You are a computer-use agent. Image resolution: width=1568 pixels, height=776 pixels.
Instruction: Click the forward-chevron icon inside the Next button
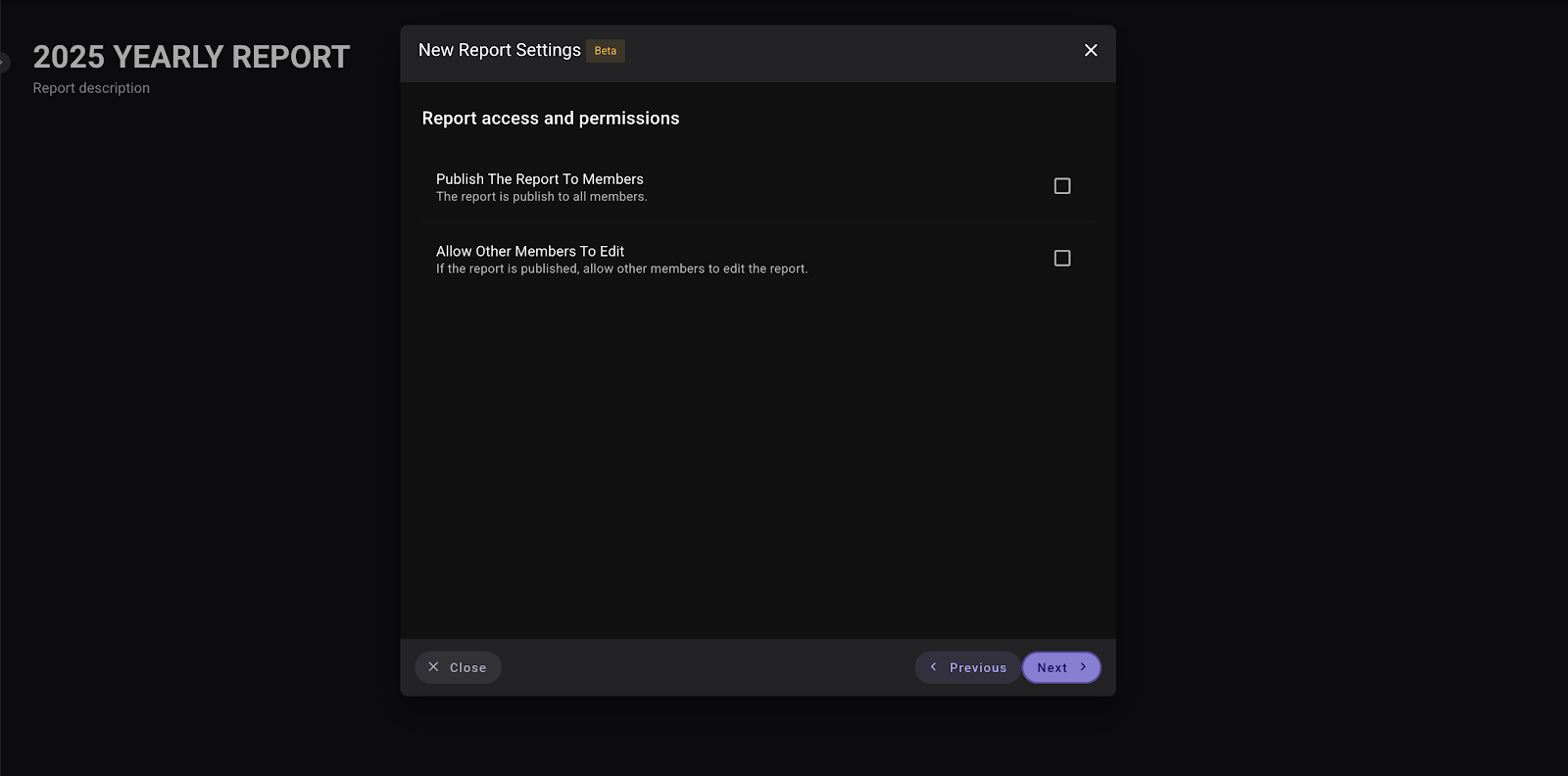pyautogui.click(x=1084, y=667)
